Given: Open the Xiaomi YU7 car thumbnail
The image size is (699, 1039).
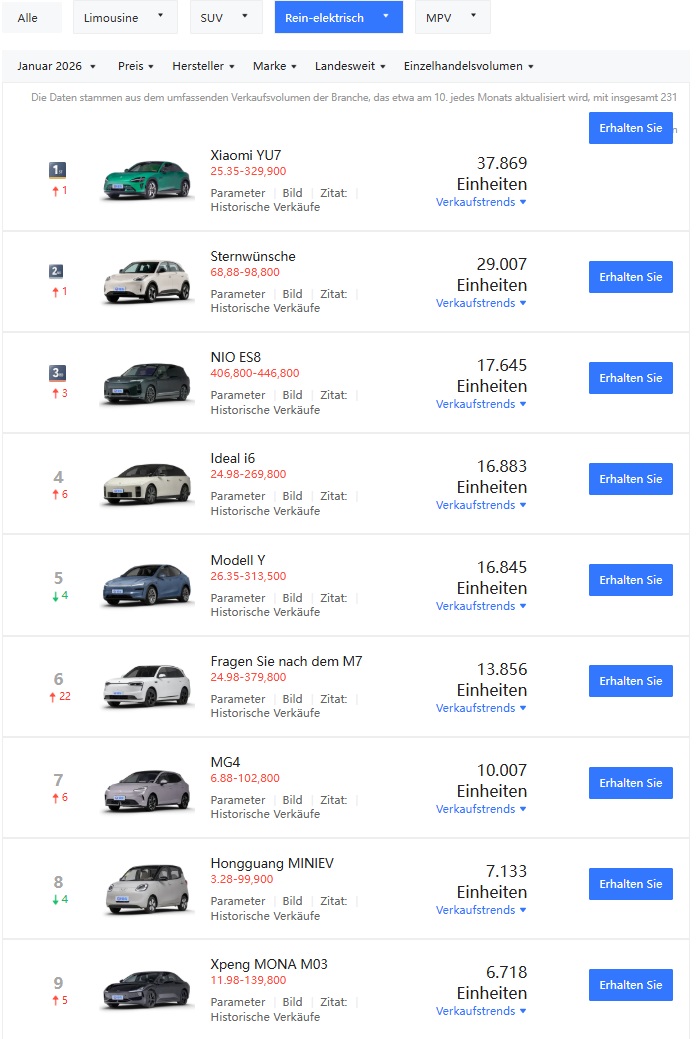Looking at the screenshot, I should (147, 181).
